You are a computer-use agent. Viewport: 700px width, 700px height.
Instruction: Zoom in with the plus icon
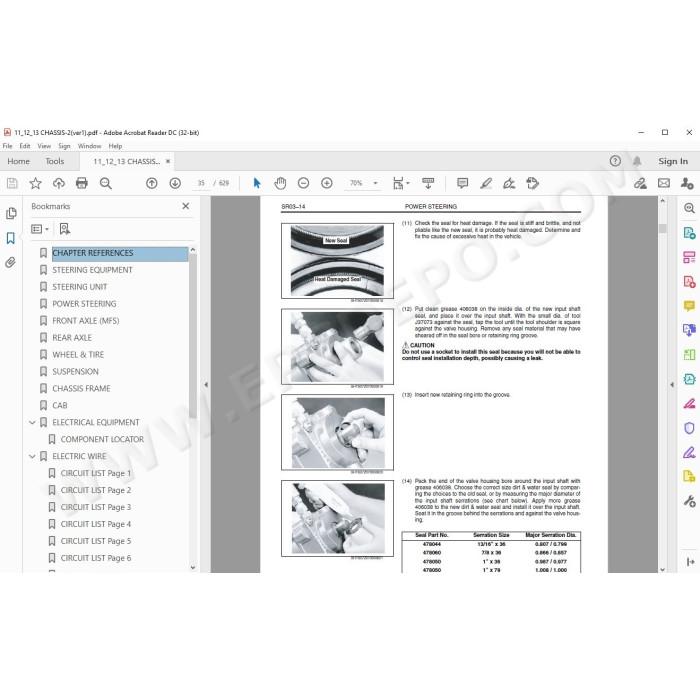327,183
